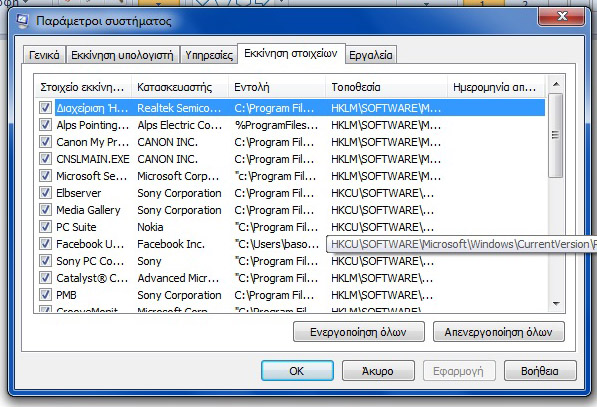Open the Υπηρεσίες tab

pyautogui.click(x=209, y=55)
